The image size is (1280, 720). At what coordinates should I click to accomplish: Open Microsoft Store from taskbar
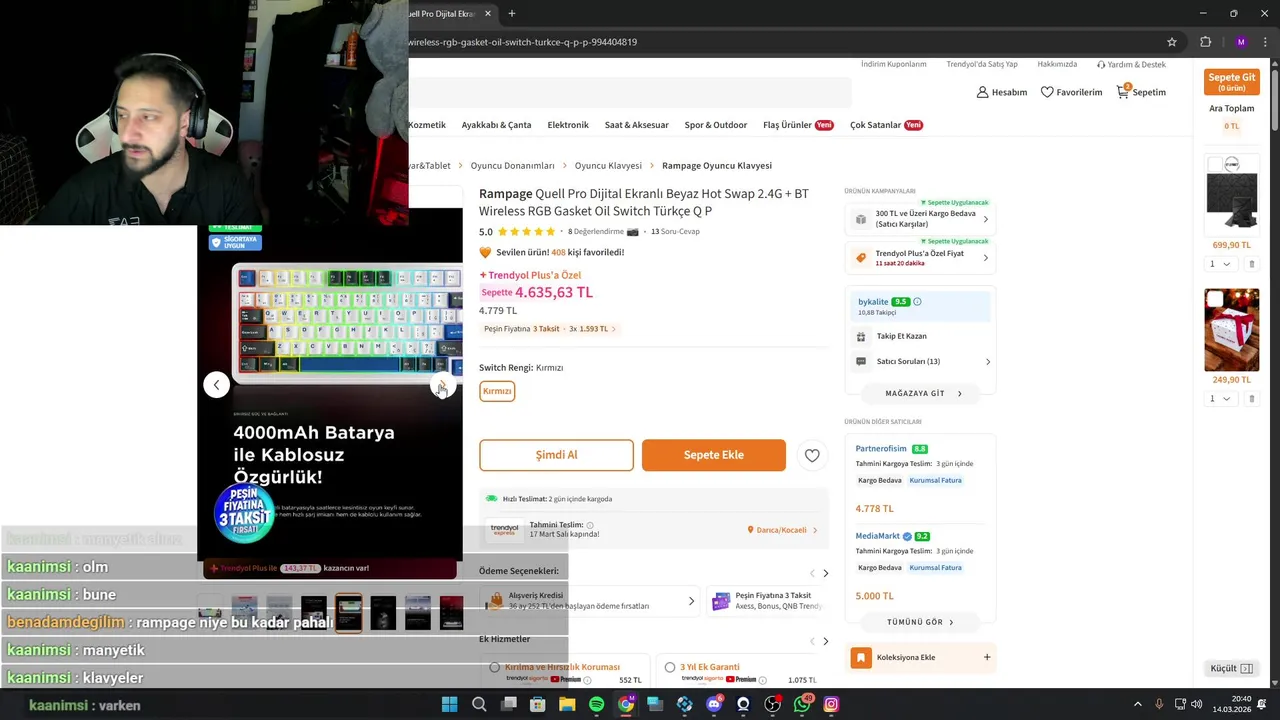point(538,704)
